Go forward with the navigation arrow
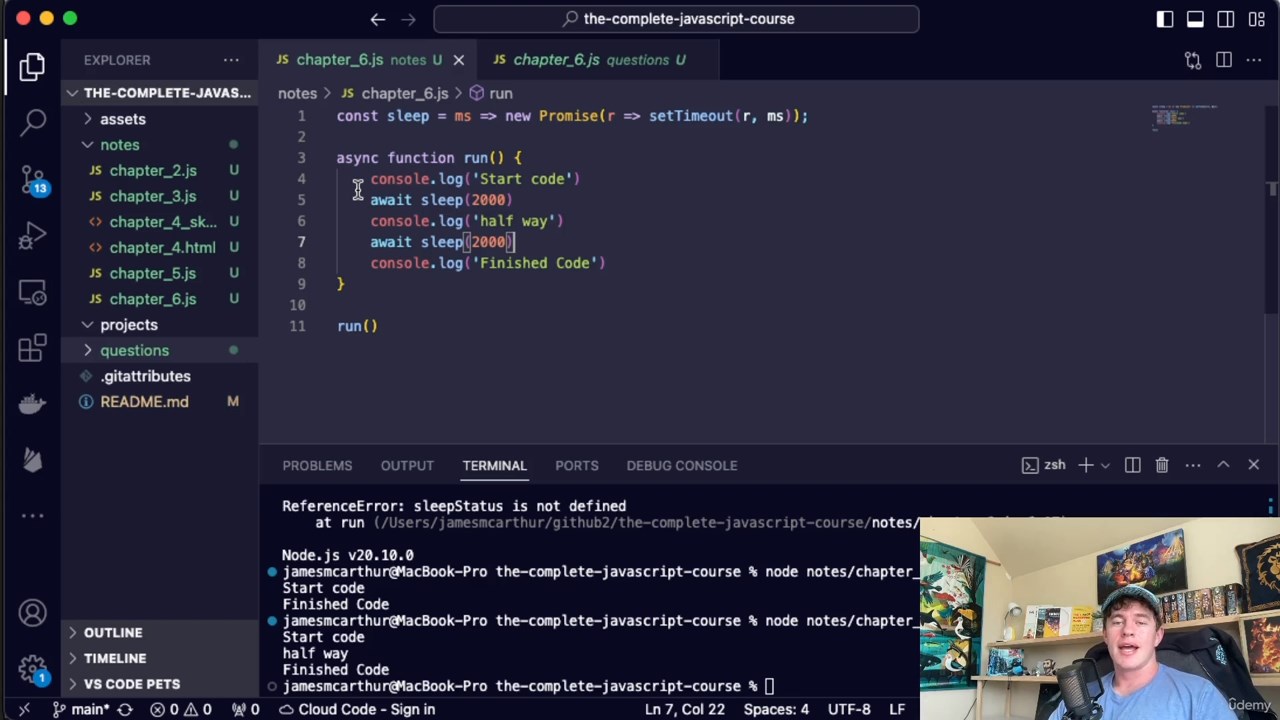The image size is (1280, 720). [x=408, y=18]
